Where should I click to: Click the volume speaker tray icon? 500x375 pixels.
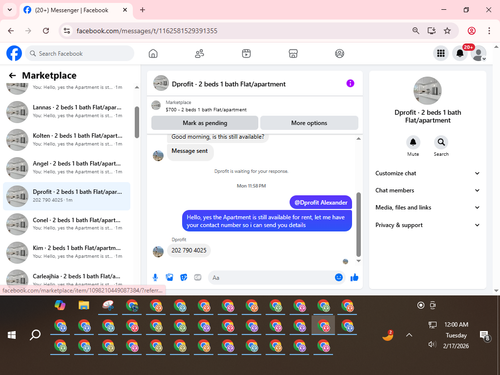(432, 344)
